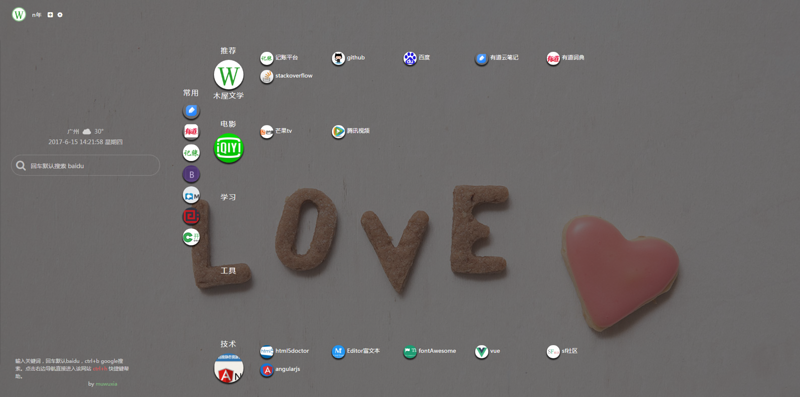Open purple Bootstrap B icon in sidebar

(x=191, y=175)
